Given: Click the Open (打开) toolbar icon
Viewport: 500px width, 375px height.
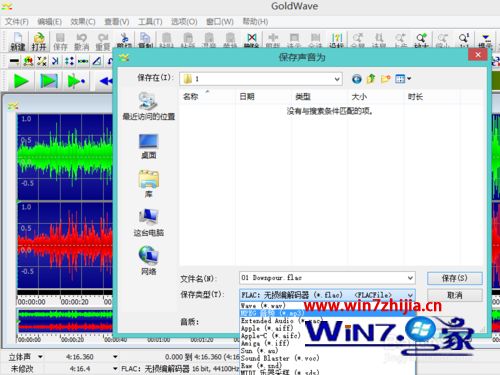Looking at the screenshot, I should [39, 41].
